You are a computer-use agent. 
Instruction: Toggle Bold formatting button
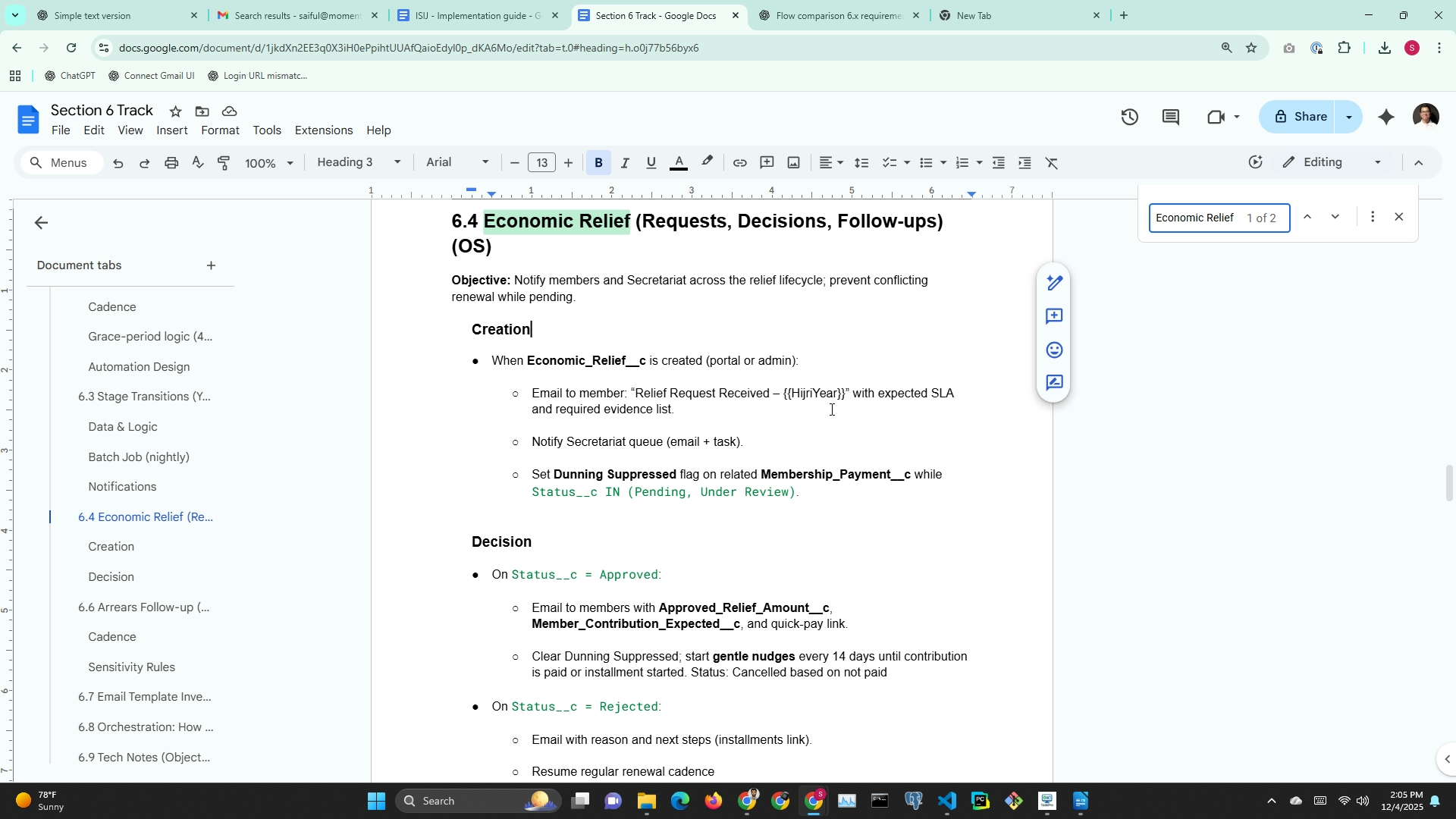coord(598,163)
